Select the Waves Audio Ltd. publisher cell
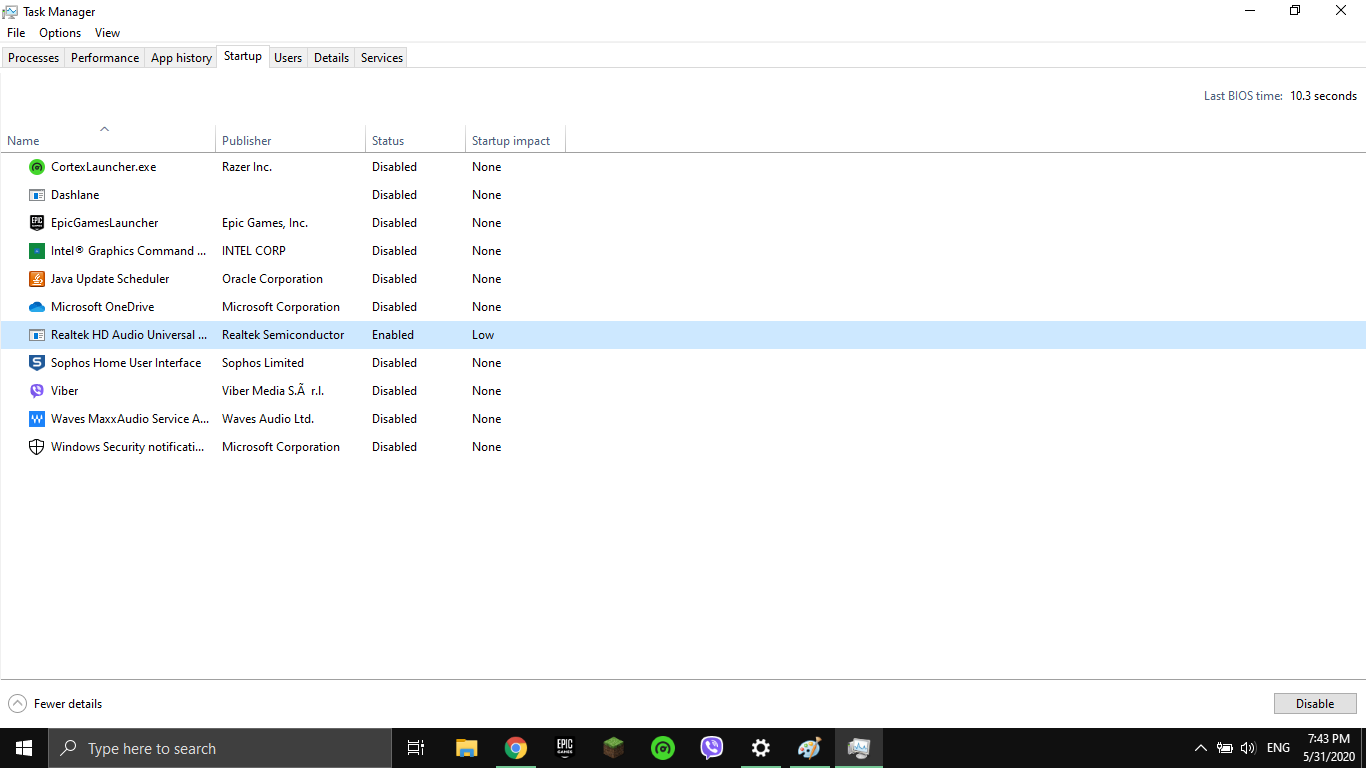This screenshot has height=768, width=1366. pyautogui.click(x=268, y=419)
